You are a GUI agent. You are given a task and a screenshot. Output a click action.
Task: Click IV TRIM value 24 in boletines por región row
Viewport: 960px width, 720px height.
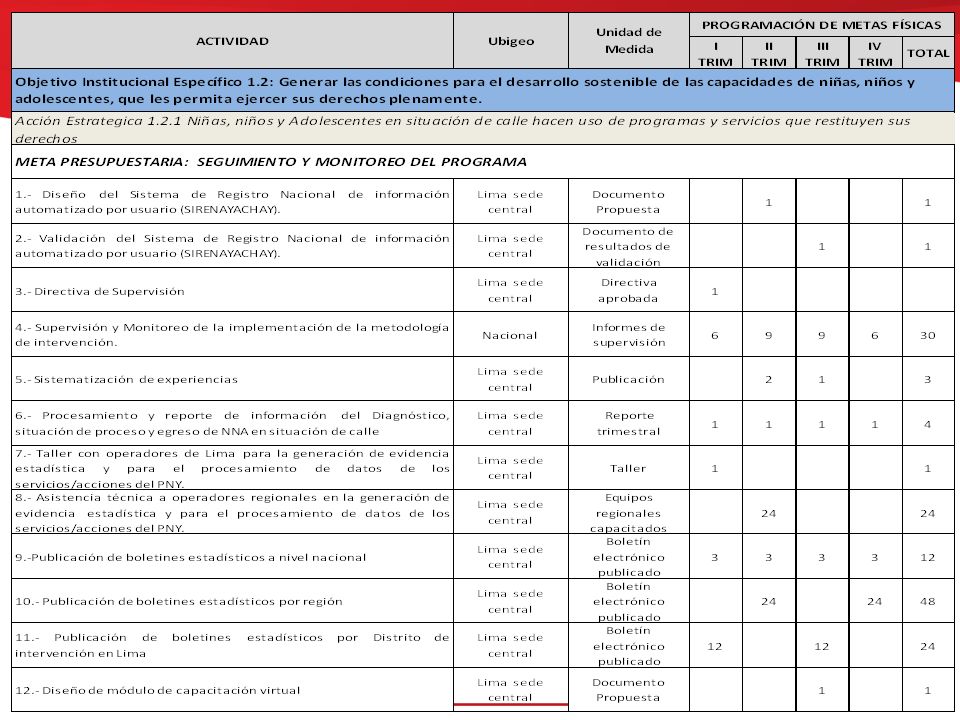[874, 602]
